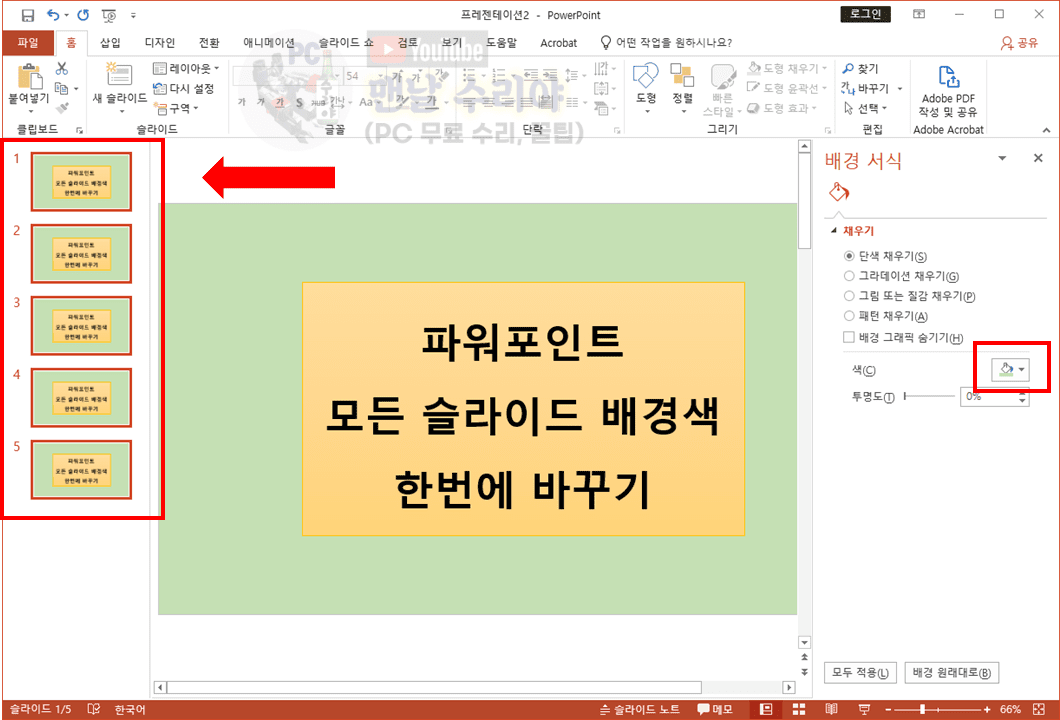
Task: Start slideshow from beginning icon in title bar
Action: (x=109, y=15)
